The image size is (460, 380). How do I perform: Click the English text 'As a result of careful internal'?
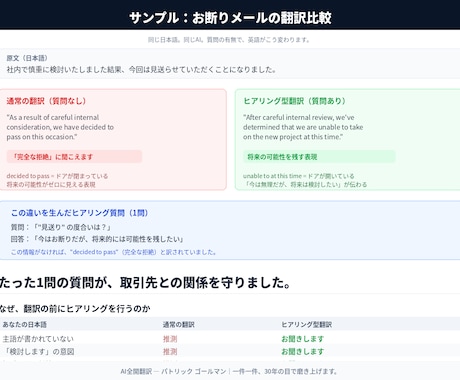pyautogui.click(x=53, y=117)
